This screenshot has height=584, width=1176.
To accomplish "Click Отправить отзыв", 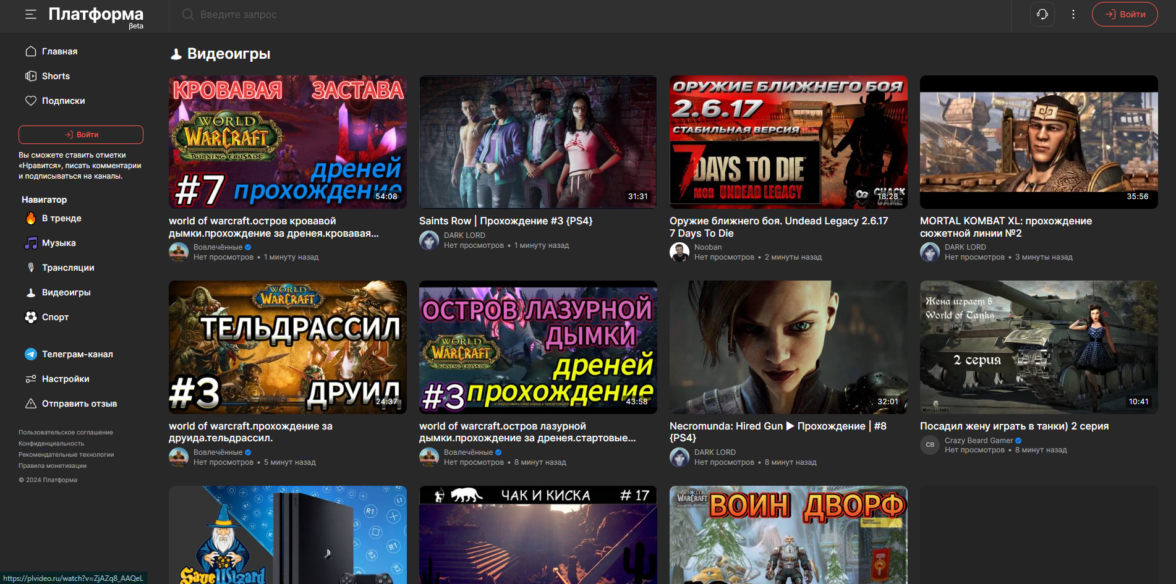I will pos(81,404).
